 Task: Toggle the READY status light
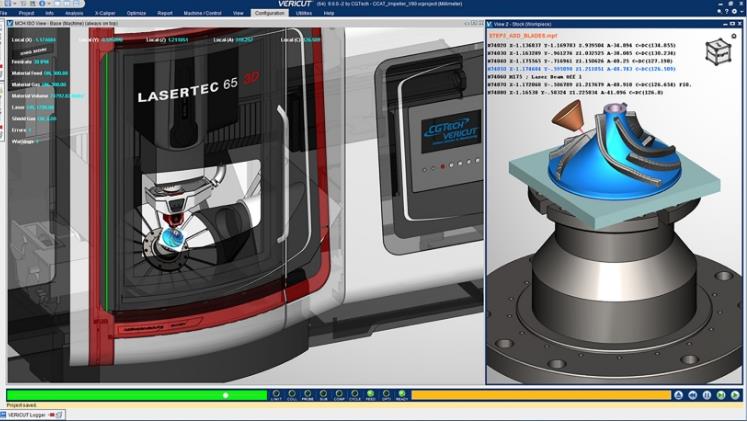pos(402,395)
